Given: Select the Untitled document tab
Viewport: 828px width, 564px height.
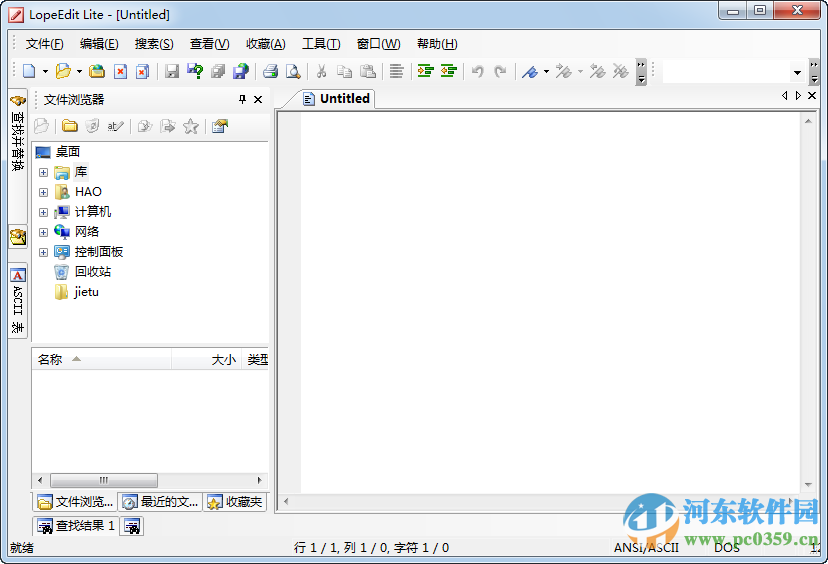Looking at the screenshot, I should (x=336, y=99).
